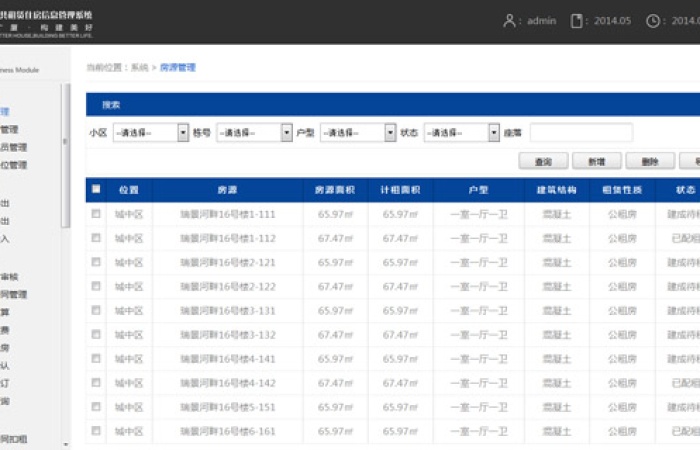Click cell 瑞景河畔16号楼2-121
The image size is (700, 450).
click(x=228, y=262)
